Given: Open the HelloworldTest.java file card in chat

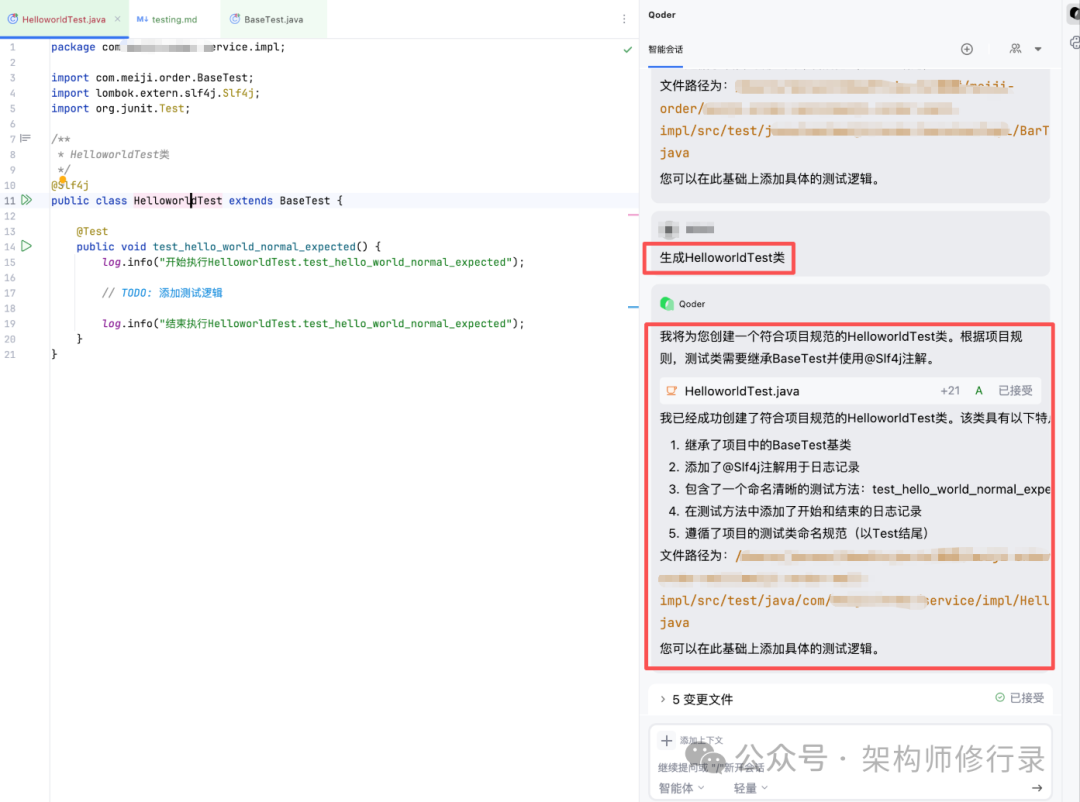Looking at the screenshot, I should (850, 391).
